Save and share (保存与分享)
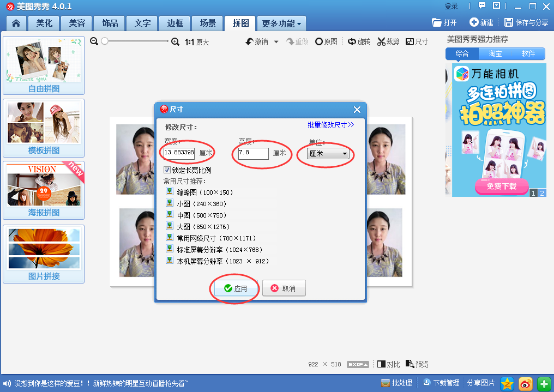 tap(526, 23)
